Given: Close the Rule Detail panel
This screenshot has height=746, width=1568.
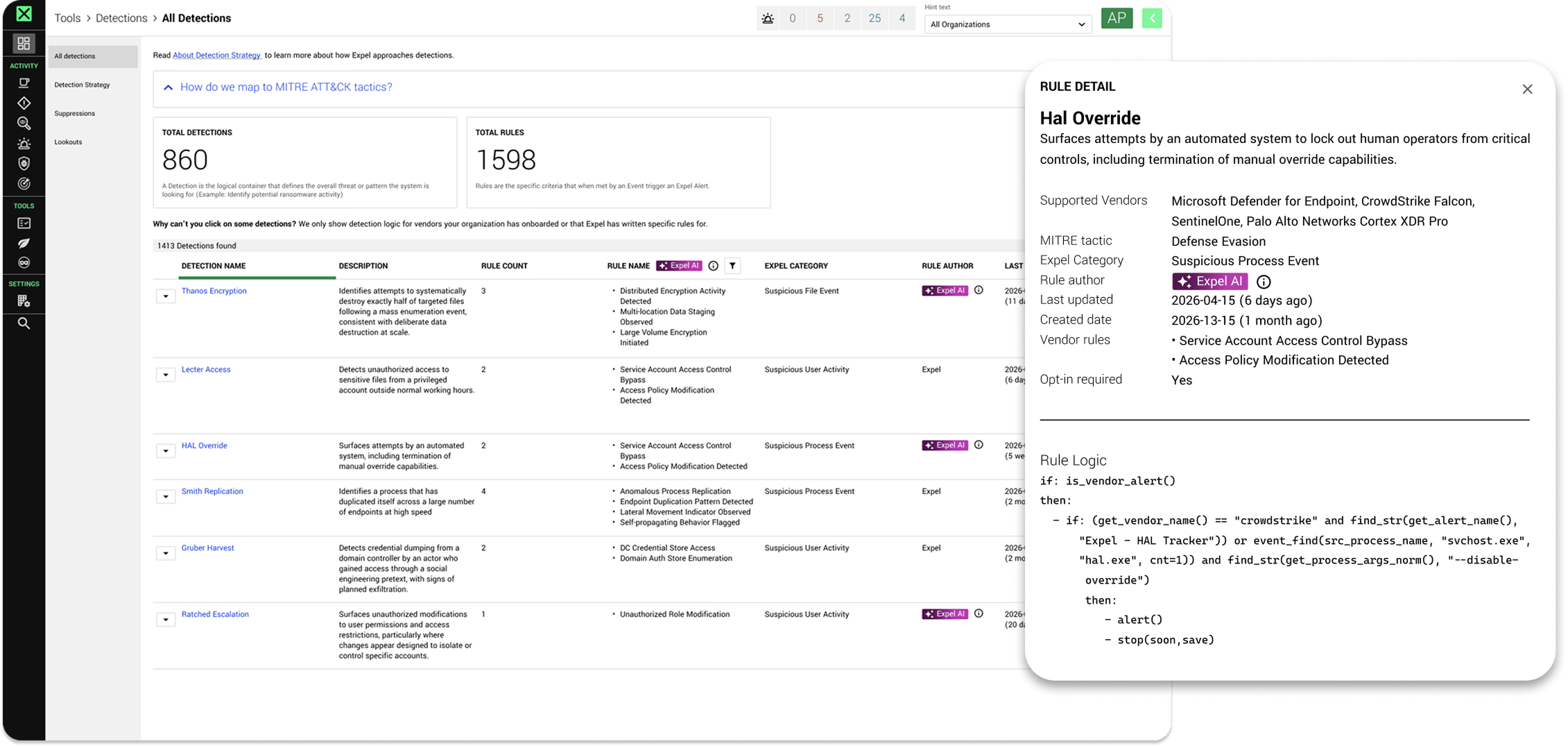Looking at the screenshot, I should click(1527, 89).
